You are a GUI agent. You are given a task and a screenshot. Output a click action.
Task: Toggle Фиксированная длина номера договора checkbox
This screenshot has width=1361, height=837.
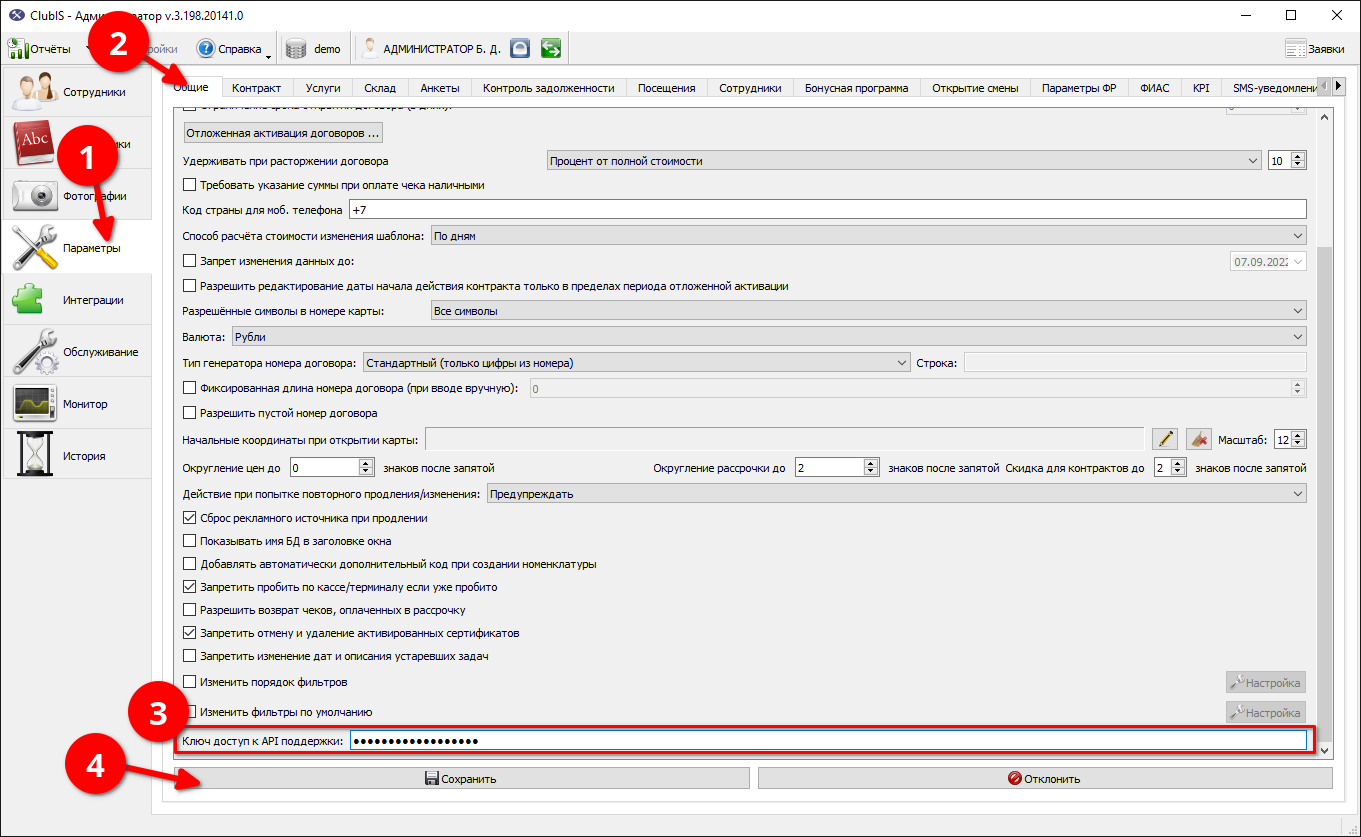click(190, 388)
